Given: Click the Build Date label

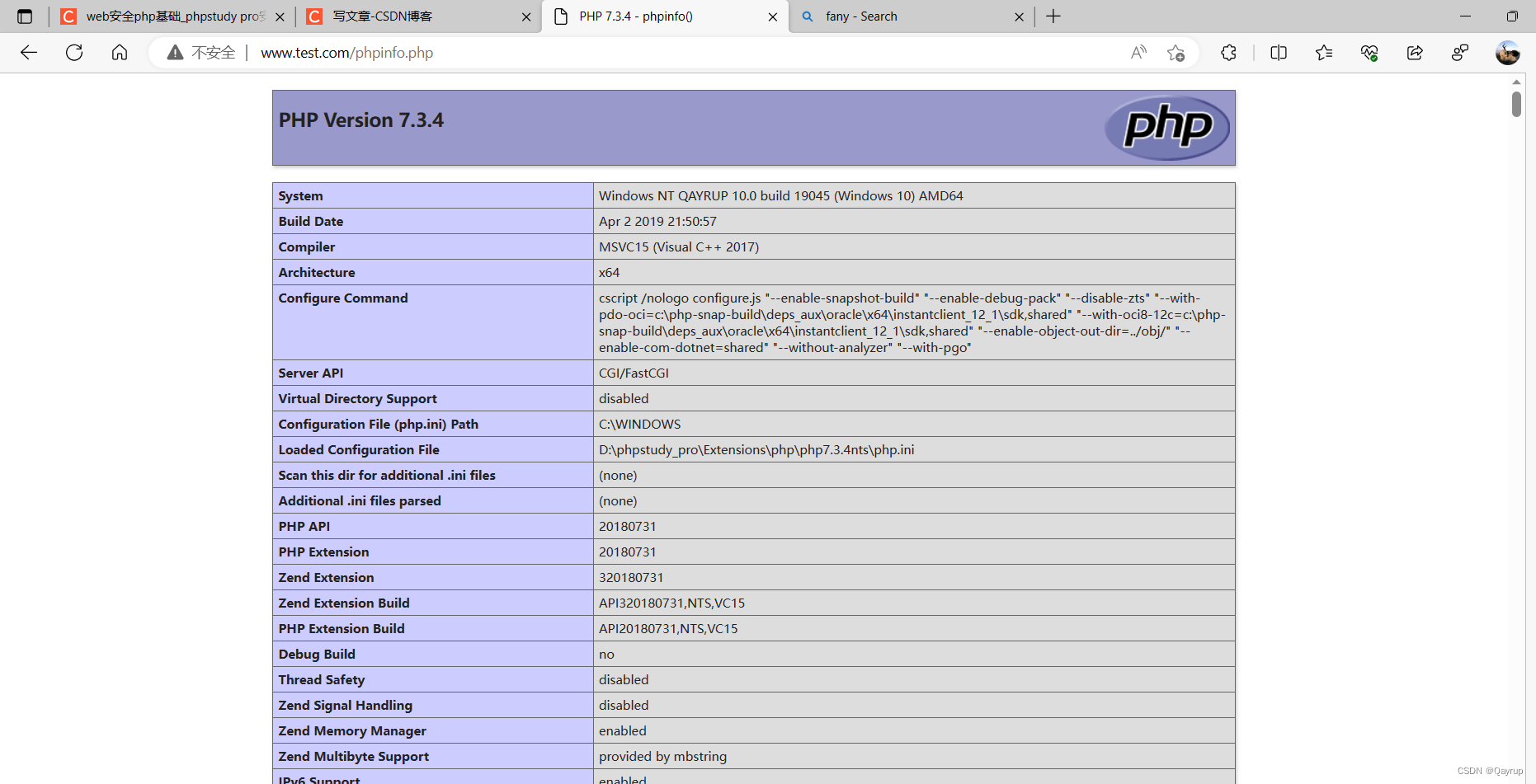Looking at the screenshot, I should pyautogui.click(x=311, y=222).
